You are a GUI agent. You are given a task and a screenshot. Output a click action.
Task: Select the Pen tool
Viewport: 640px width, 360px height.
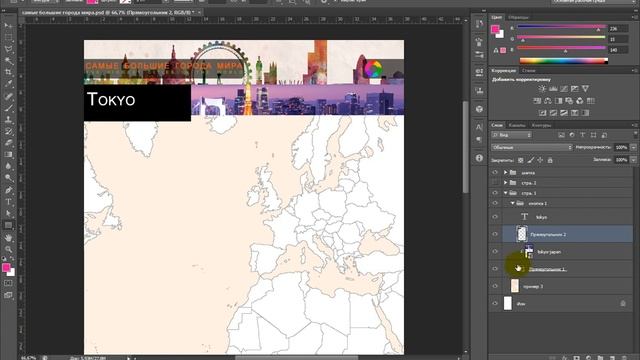pyautogui.click(x=8, y=190)
